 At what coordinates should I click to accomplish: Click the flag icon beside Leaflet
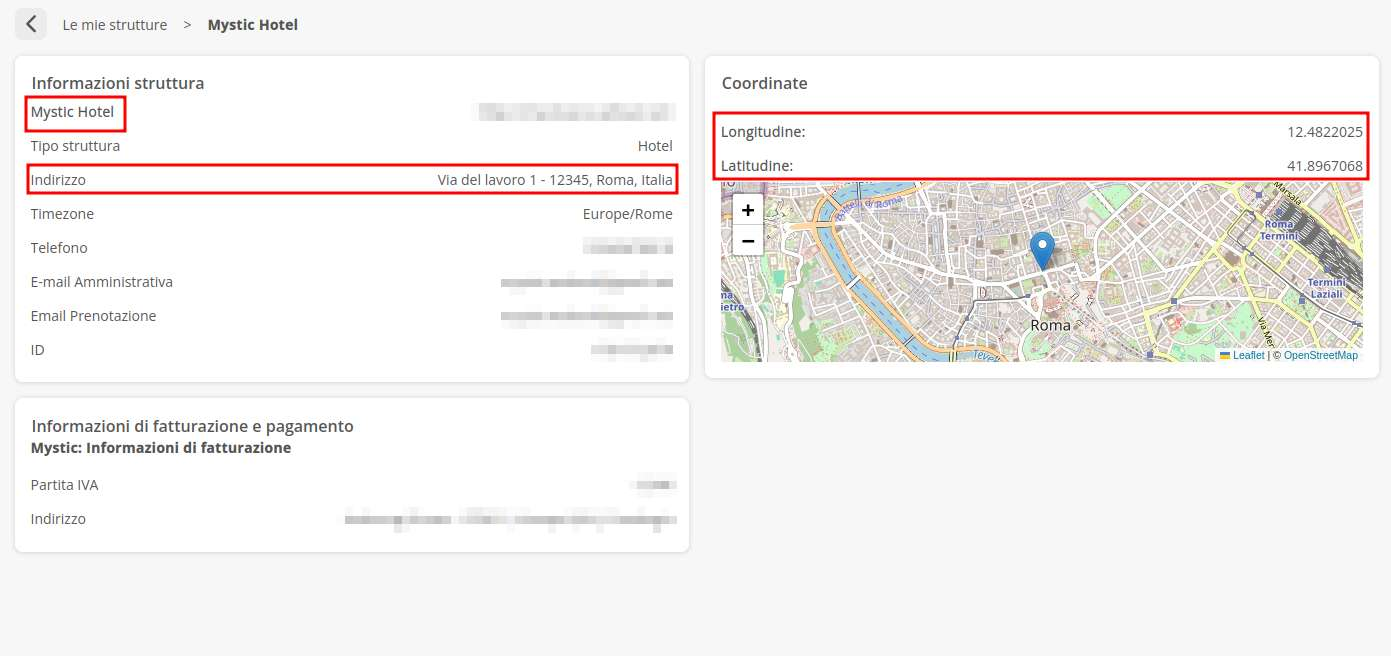(1225, 355)
